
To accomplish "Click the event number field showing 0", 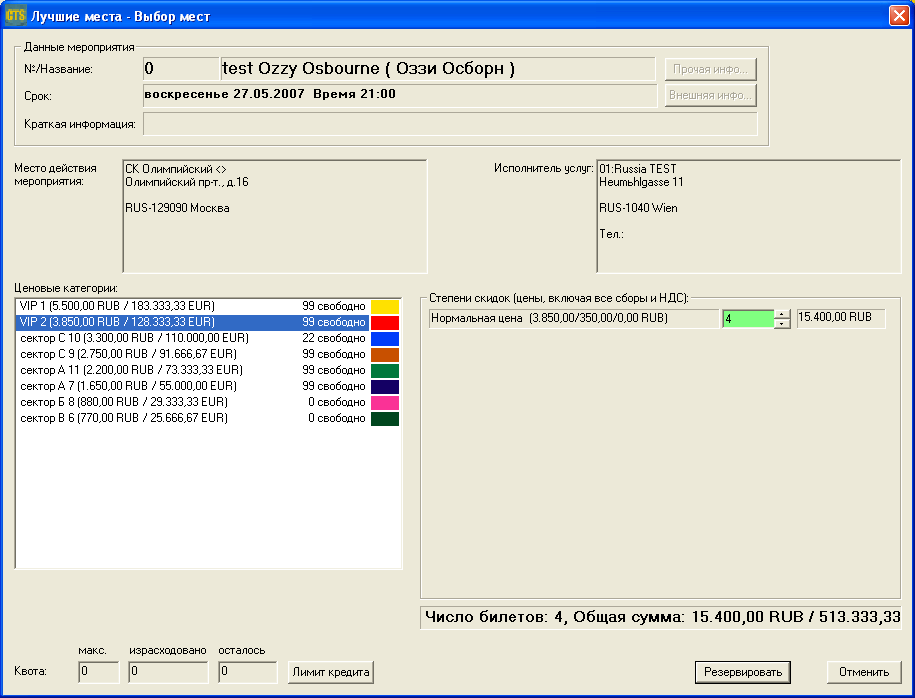I will pyautogui.click(x=181, y=69).
